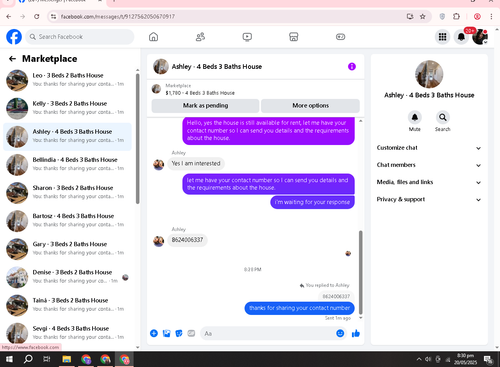Click Ashley's profile photo in right panel
This screenshot has height=367, width=500.
(x=429, y=74)
